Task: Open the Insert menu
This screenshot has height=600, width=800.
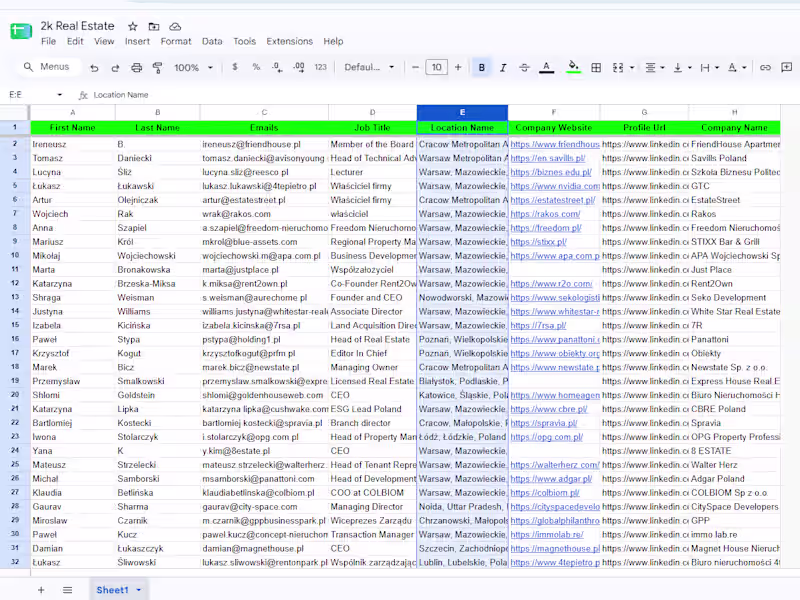Action: [137, 41]
